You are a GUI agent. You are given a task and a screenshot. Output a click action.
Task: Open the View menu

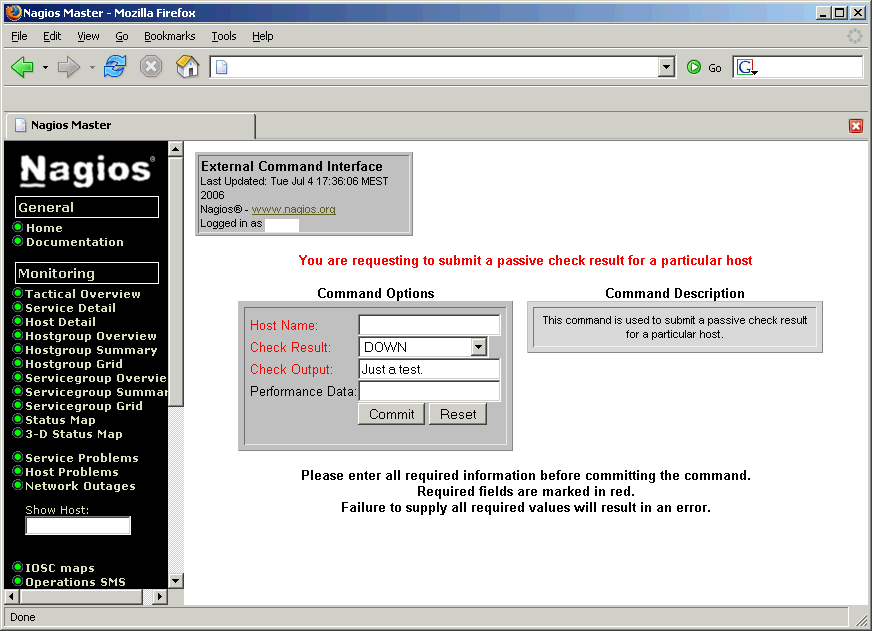click(88, 36)
